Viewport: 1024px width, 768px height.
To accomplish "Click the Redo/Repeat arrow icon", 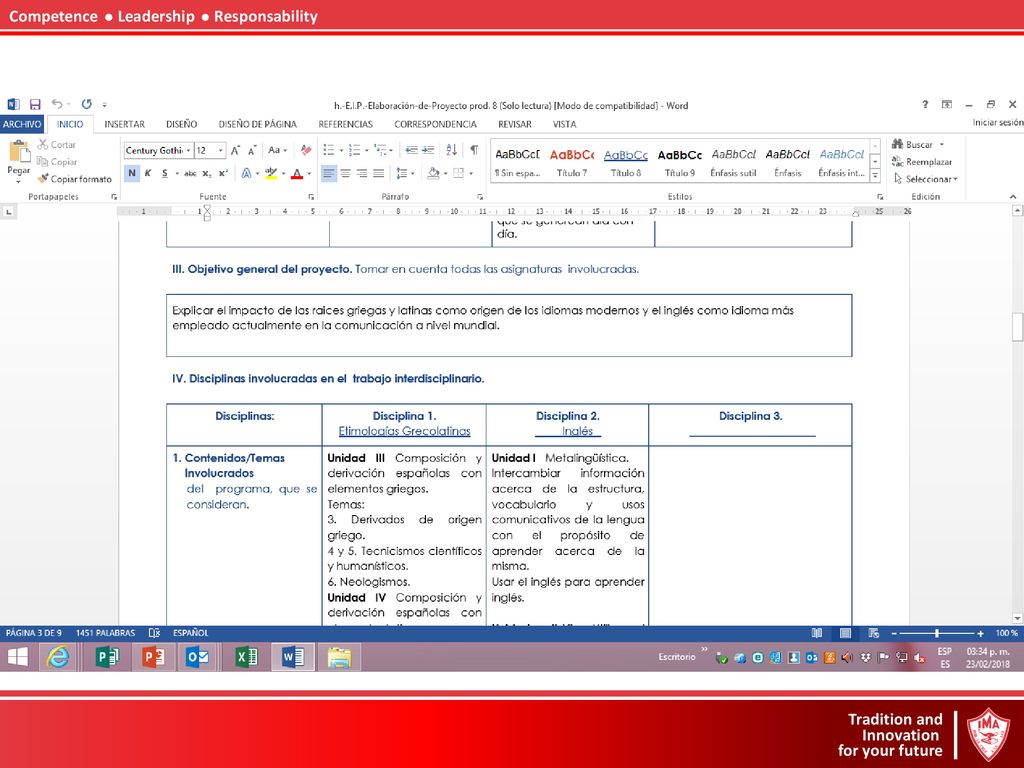I will click(x=87, y=104).
